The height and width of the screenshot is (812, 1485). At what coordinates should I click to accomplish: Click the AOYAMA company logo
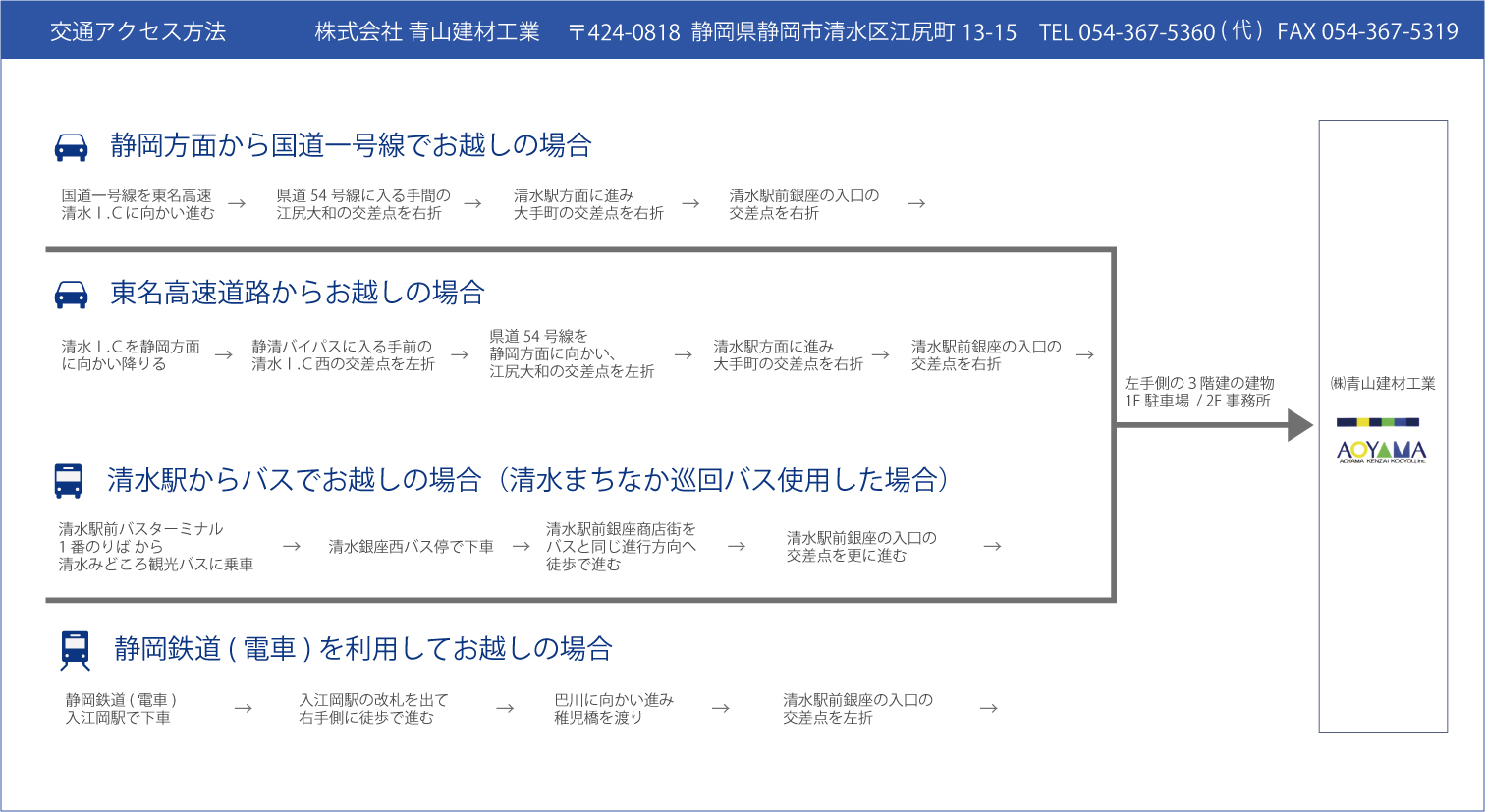pos(1382,452)
